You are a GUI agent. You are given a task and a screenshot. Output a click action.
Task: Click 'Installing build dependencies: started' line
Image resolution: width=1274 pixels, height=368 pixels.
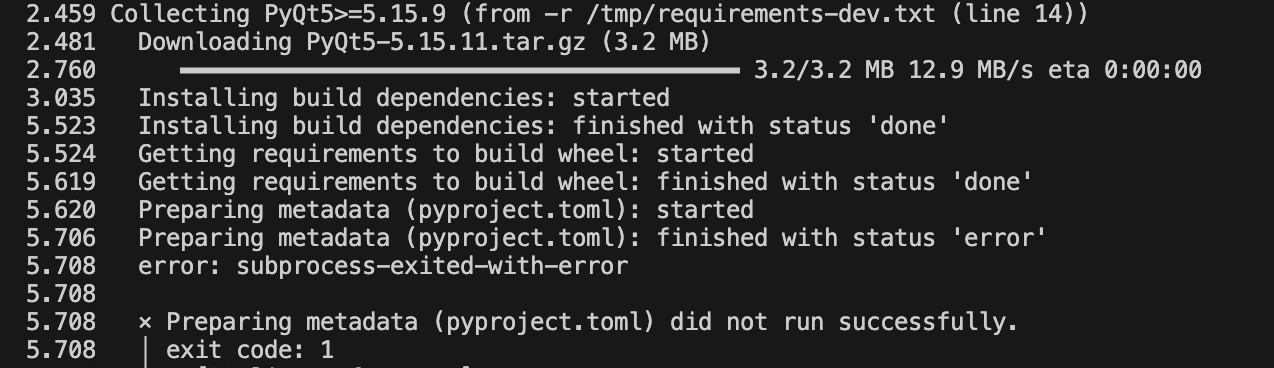[404, 98]
